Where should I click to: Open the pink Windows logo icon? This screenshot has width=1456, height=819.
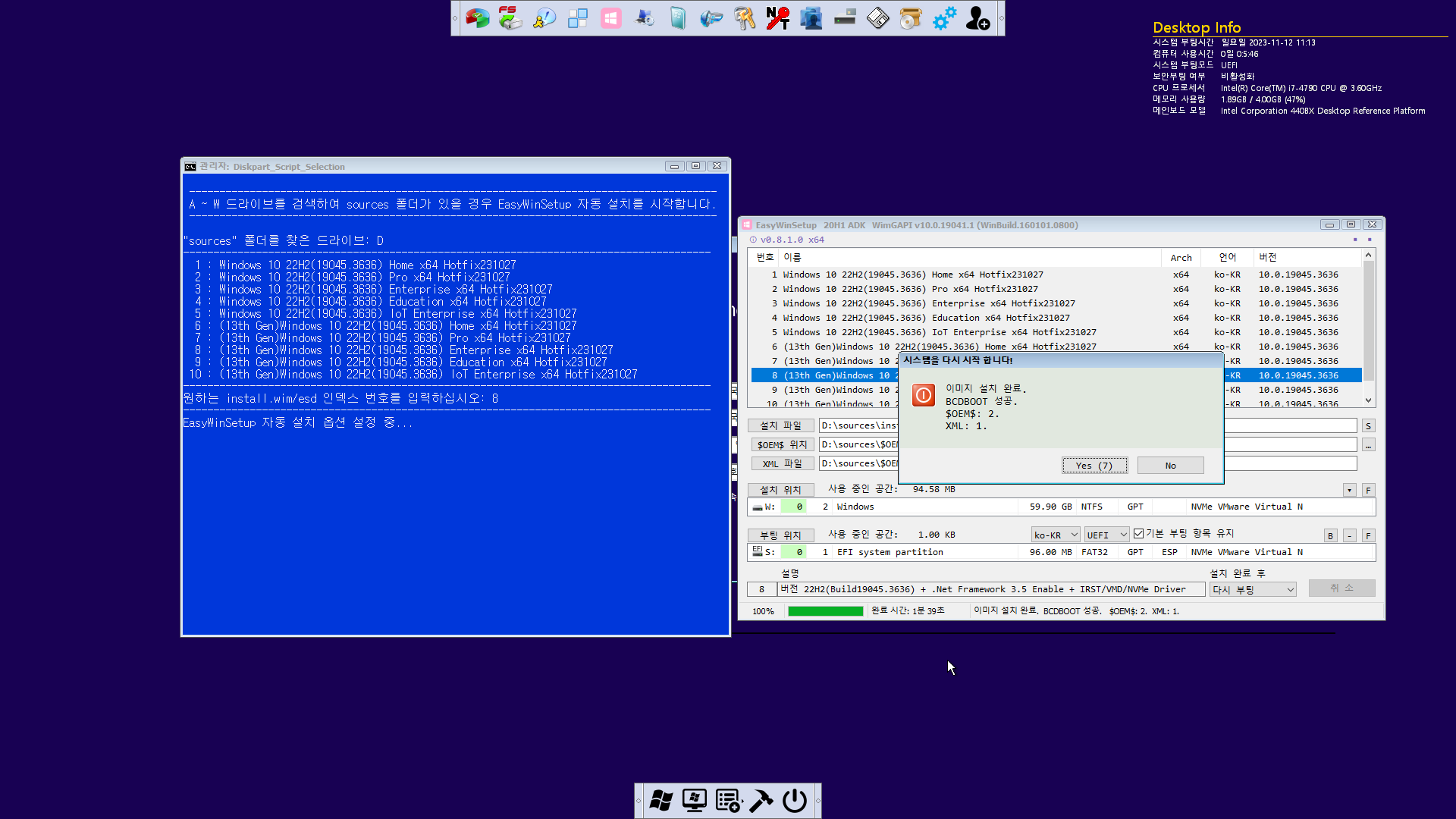tap(611, 17)
